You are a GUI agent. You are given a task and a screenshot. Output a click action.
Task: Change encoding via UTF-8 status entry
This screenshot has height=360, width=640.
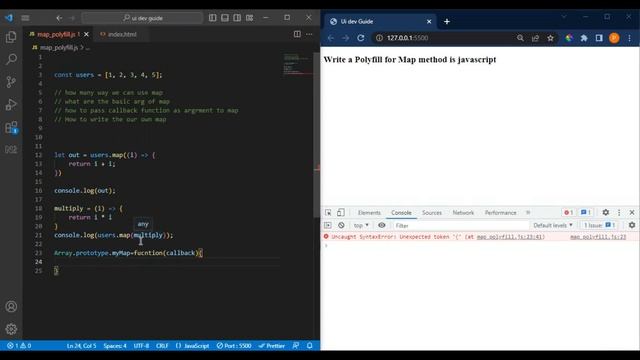click(141, 346)
